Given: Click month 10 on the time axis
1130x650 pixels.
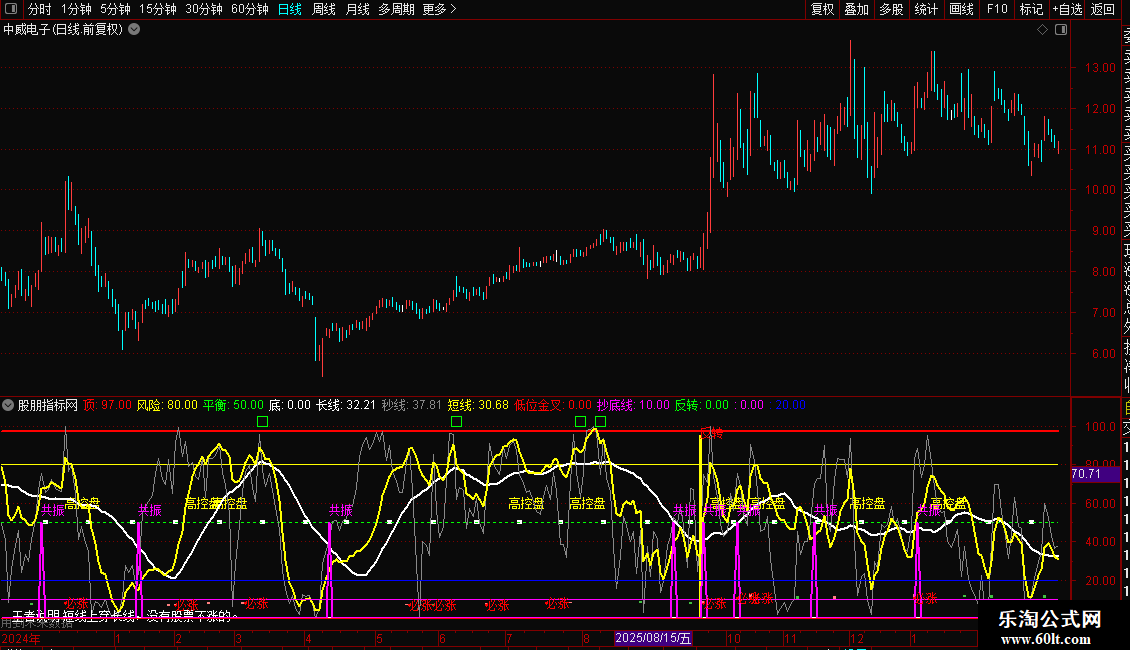Looking at the screenshot, I should 734,639.
